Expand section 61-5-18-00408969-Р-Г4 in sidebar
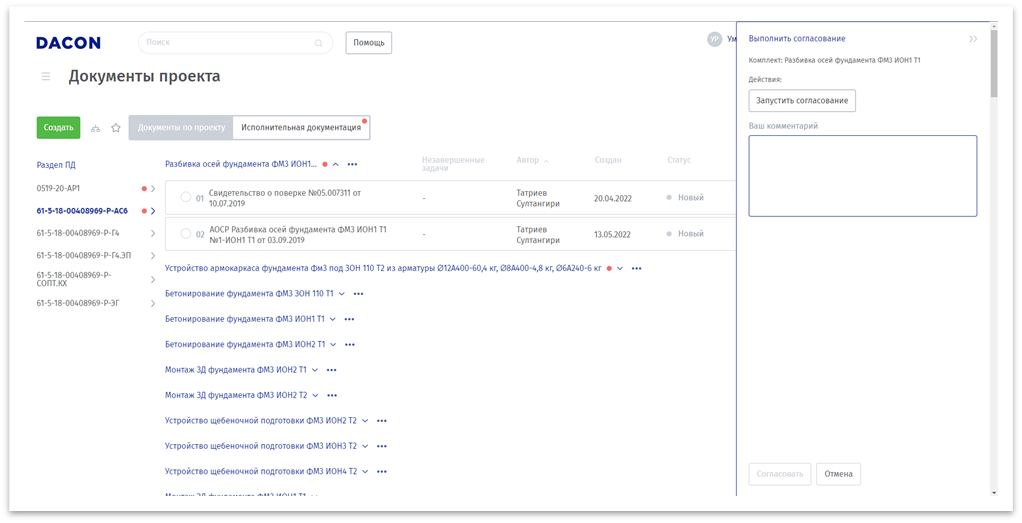 point(152,233)
